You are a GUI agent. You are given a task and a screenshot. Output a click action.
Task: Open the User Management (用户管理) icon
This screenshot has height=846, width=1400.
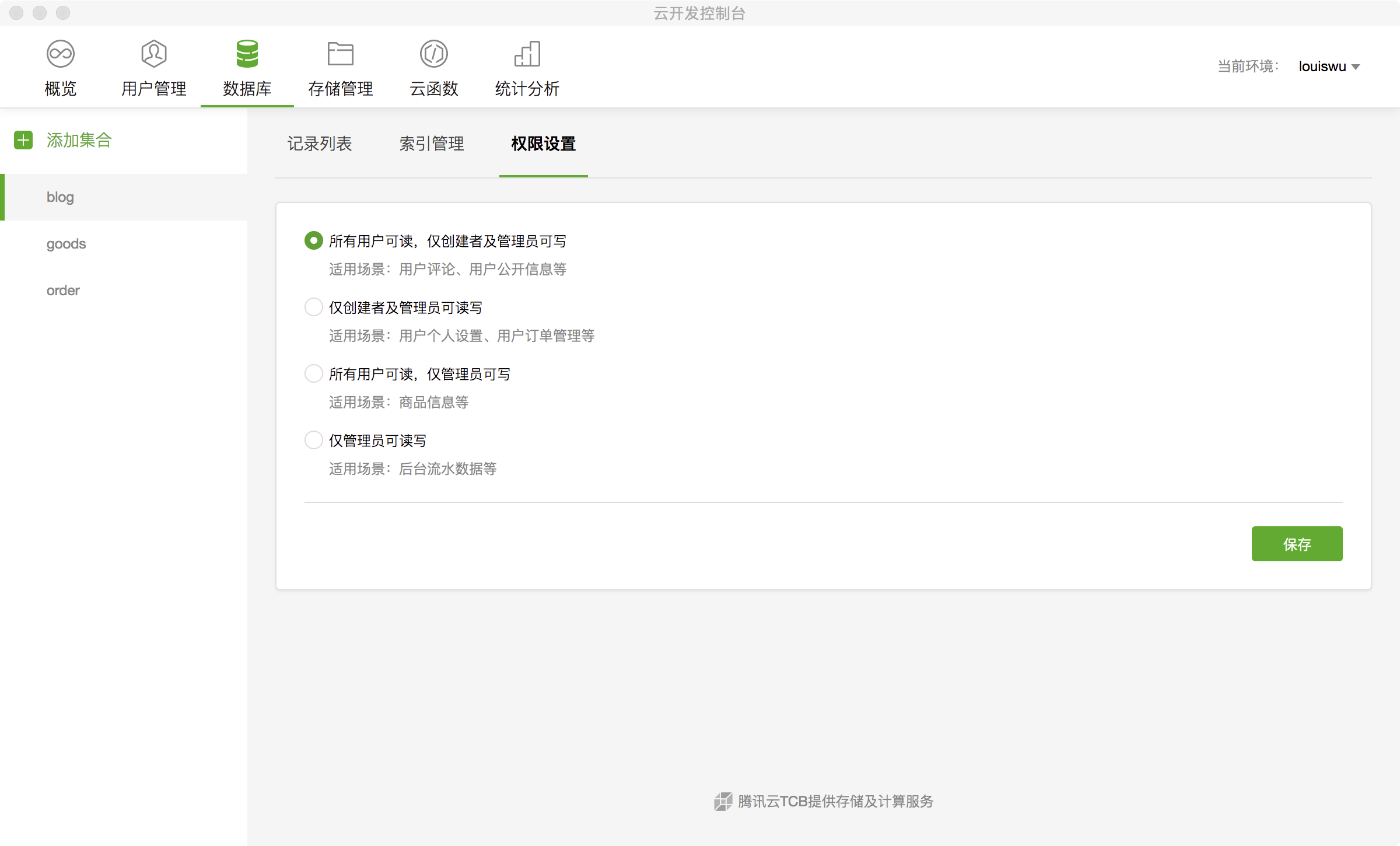154,54
